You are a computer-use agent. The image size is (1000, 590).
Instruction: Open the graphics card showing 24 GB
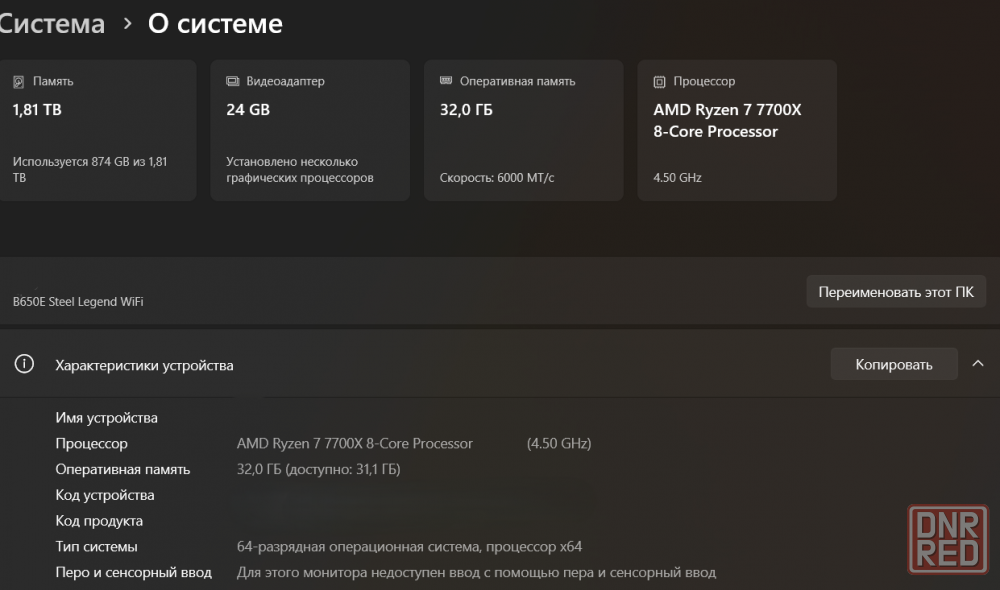click(x=310, y=130)
